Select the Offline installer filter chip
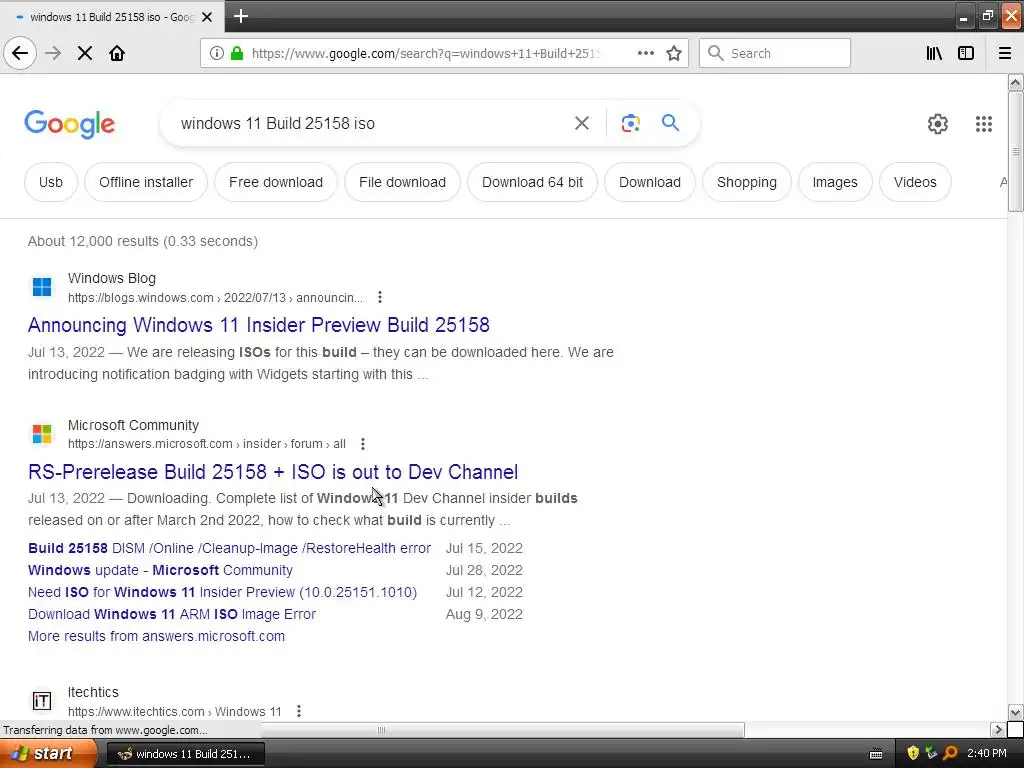This screenshot has width=1024, height=768. pos(146,182)
